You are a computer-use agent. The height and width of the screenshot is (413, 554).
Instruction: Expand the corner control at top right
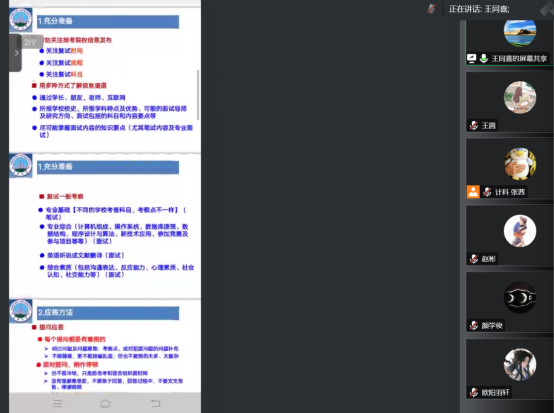click(547, 8)
